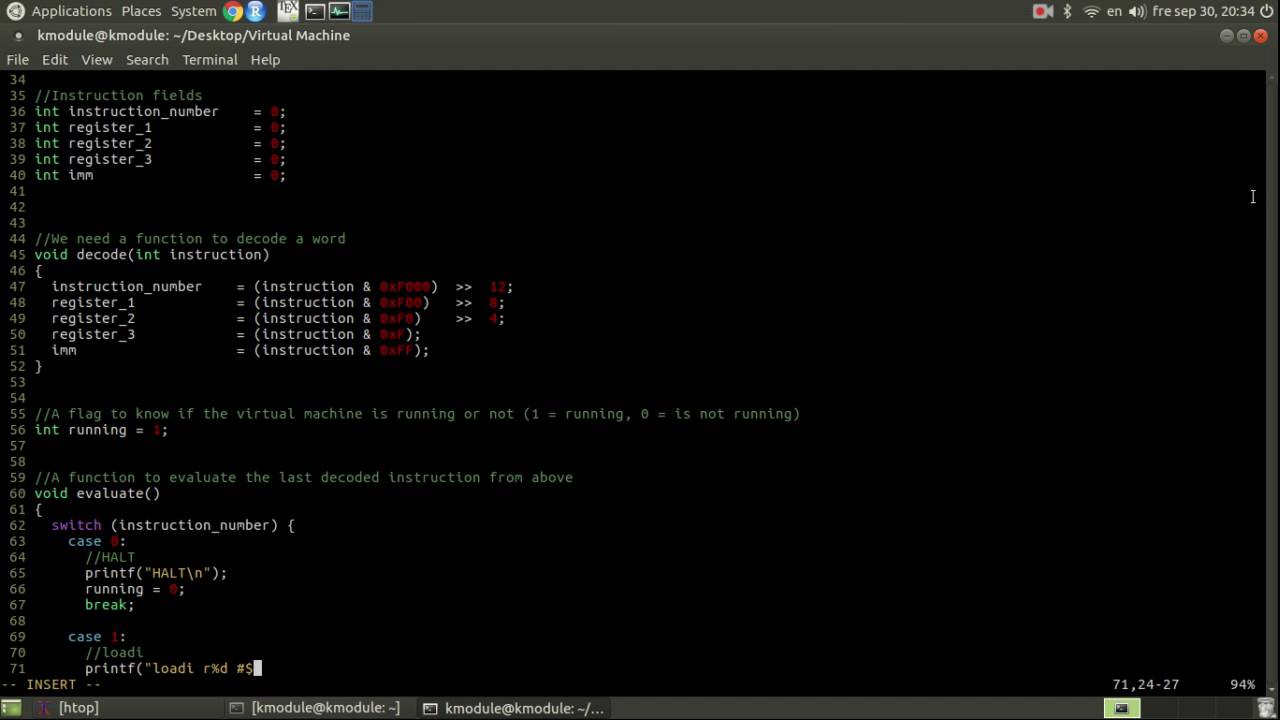Viewport: 1280px width, 720px height.
Task: Click 'imm' assignment on line 51
Action: tap(240, 350)
